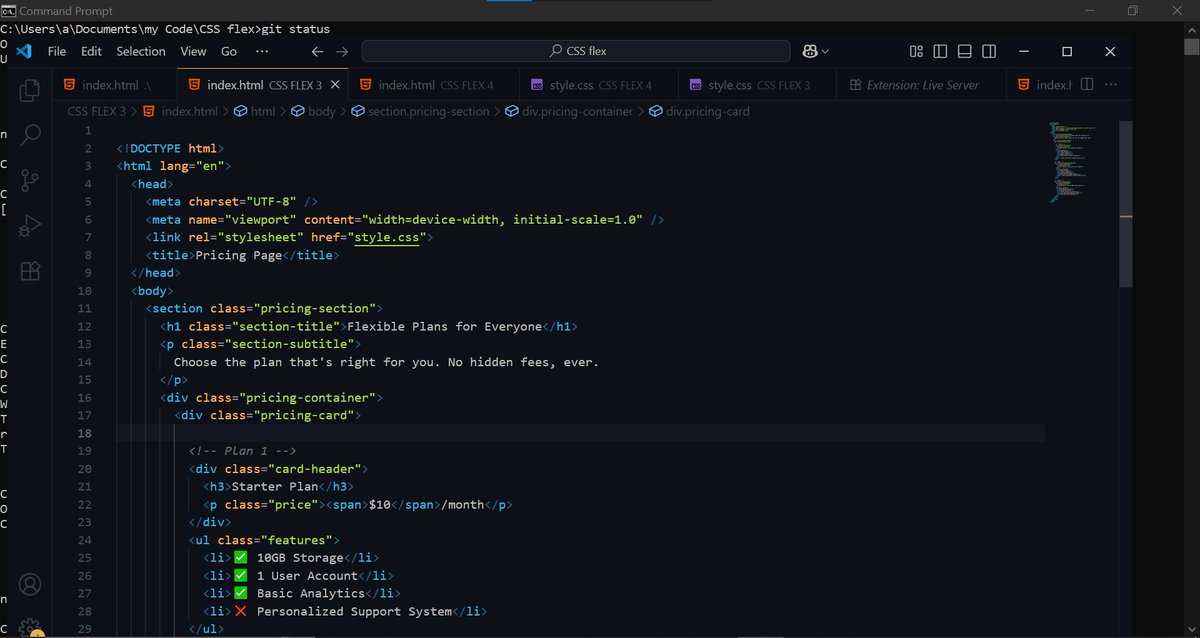Toggle the secondary side bar
1200x638 pixels.
[988, 51]
